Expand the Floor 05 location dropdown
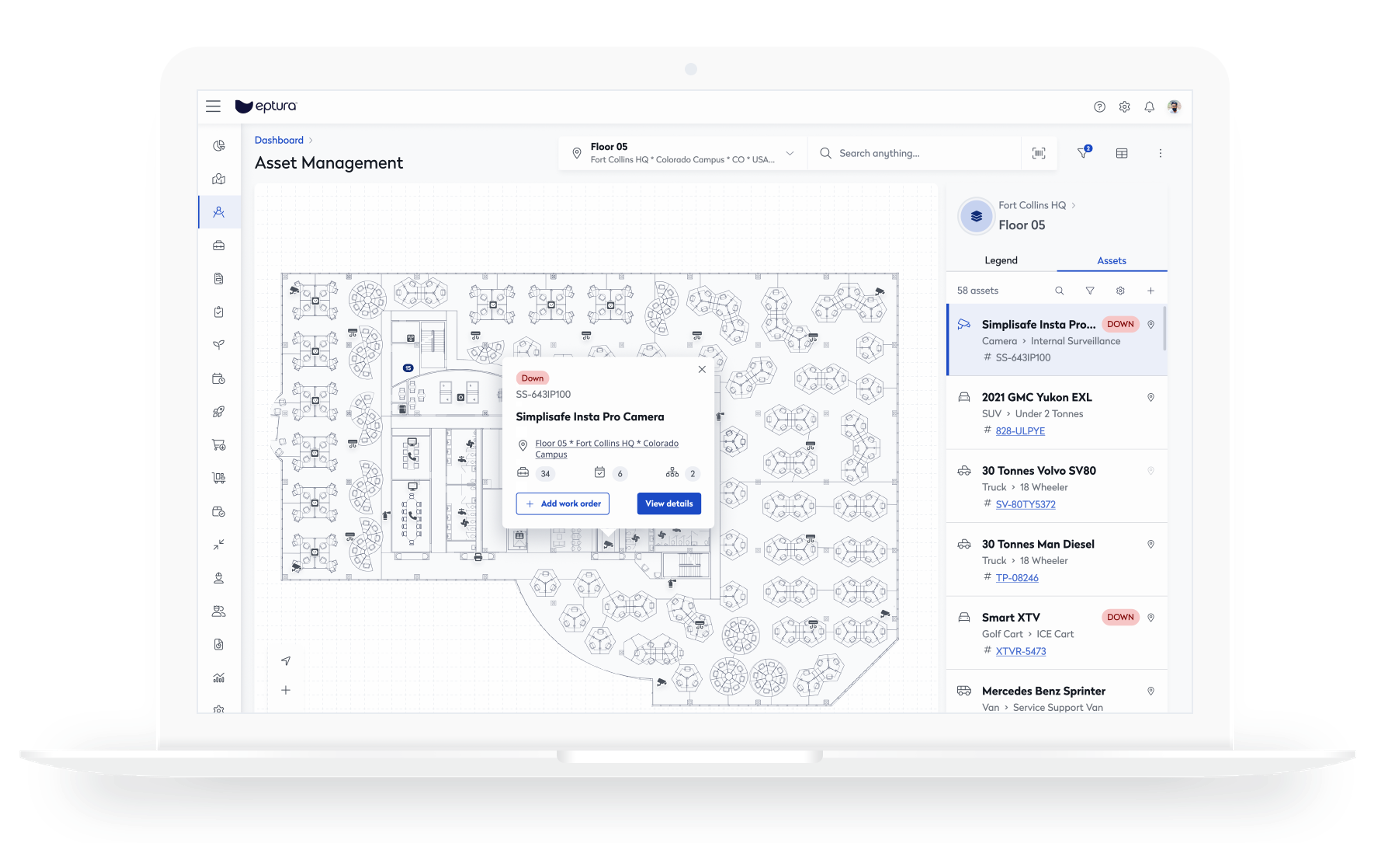1382x844 pixels. [x=790, y=153]
